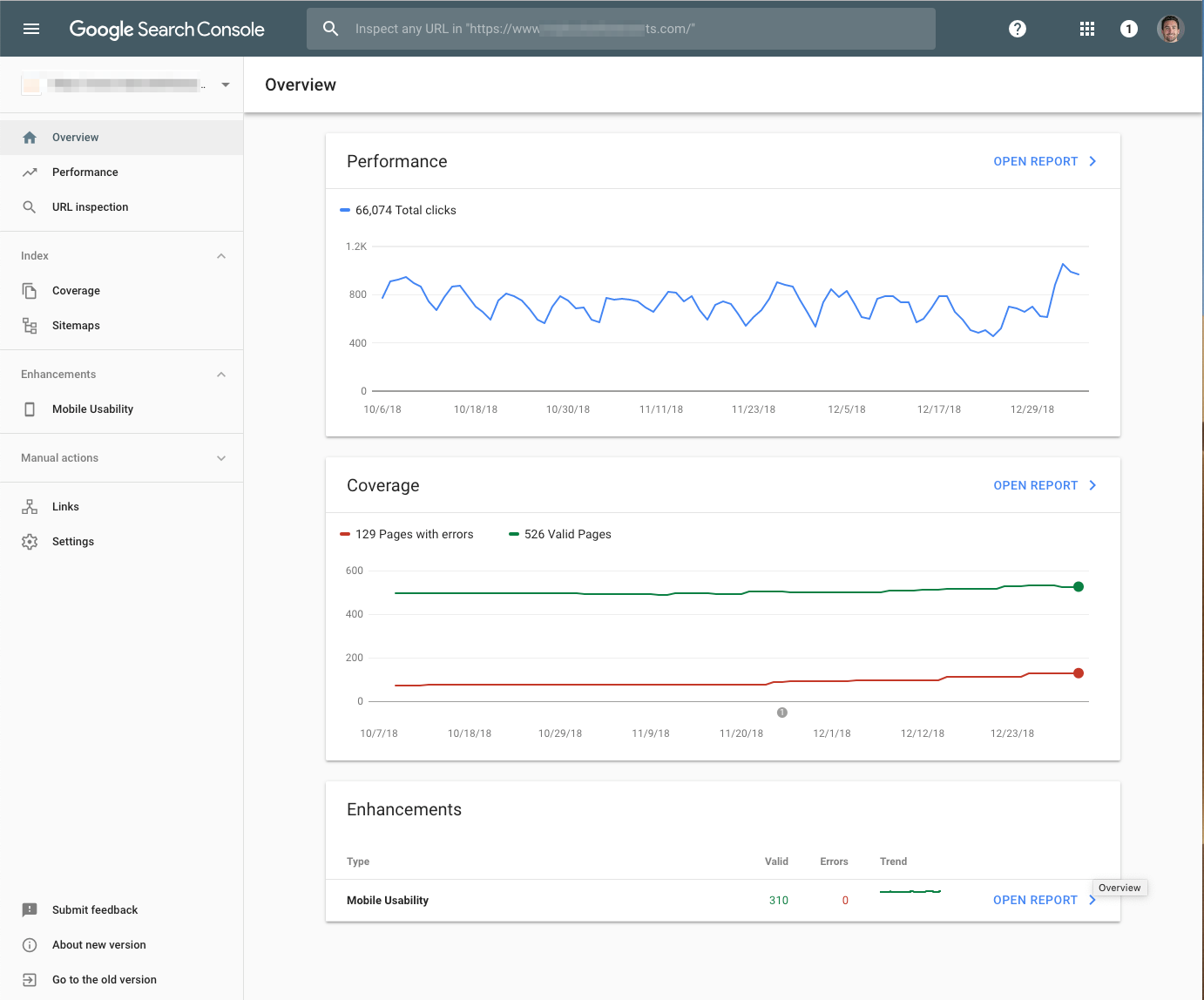
Task: Open Links in the sidebar
Action: pos(65,507)
